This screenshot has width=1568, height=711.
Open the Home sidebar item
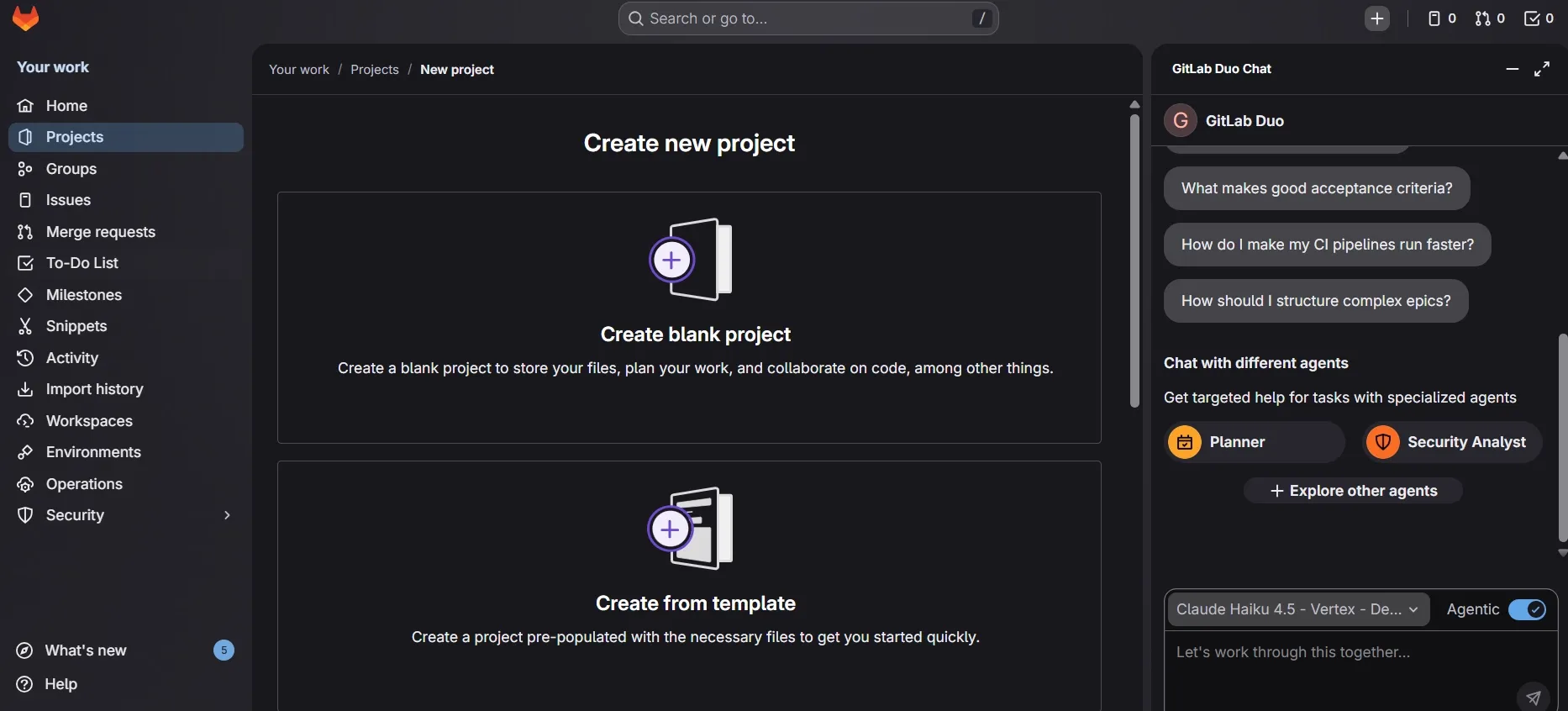point(126,106)
